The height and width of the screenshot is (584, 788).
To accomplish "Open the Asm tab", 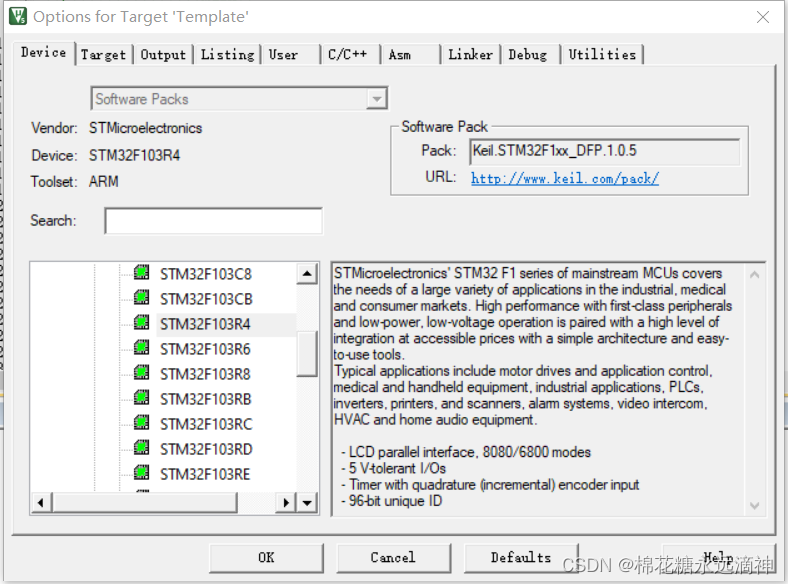I will (x=411, y=55).
